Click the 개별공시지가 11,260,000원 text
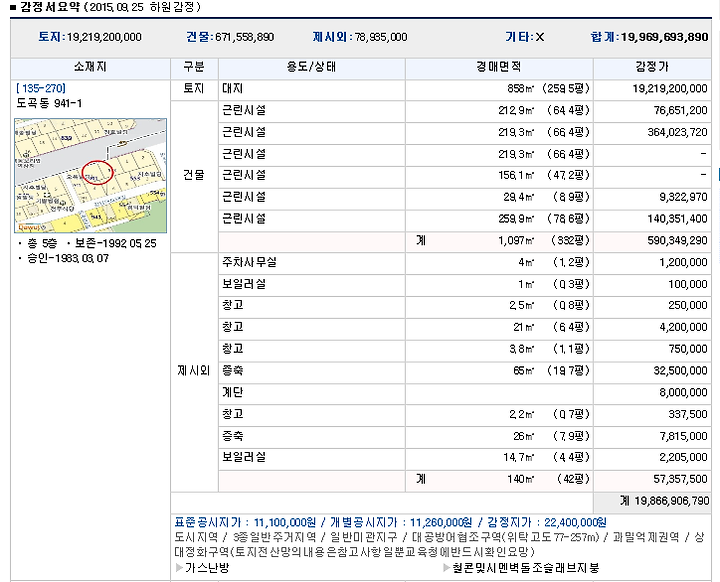720x582 pixels. click(x=401, y=523)
